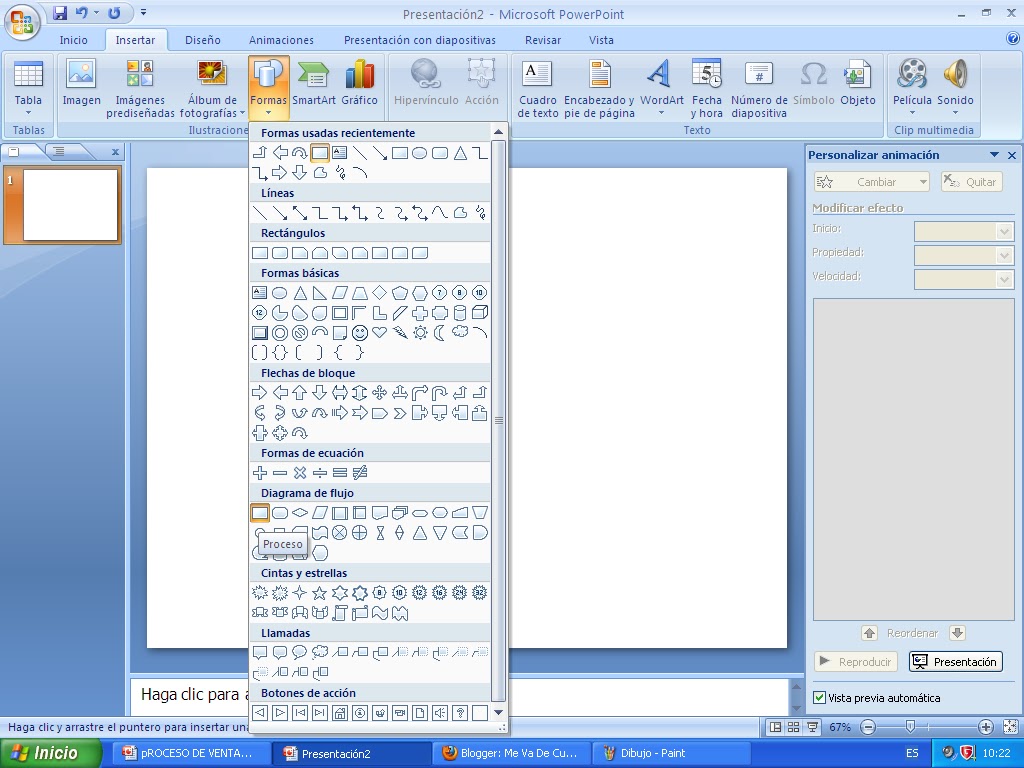Open Presentación con diapositivas tab
The height and width of the screenshot is (768, 1024).
tap(420, 40)
